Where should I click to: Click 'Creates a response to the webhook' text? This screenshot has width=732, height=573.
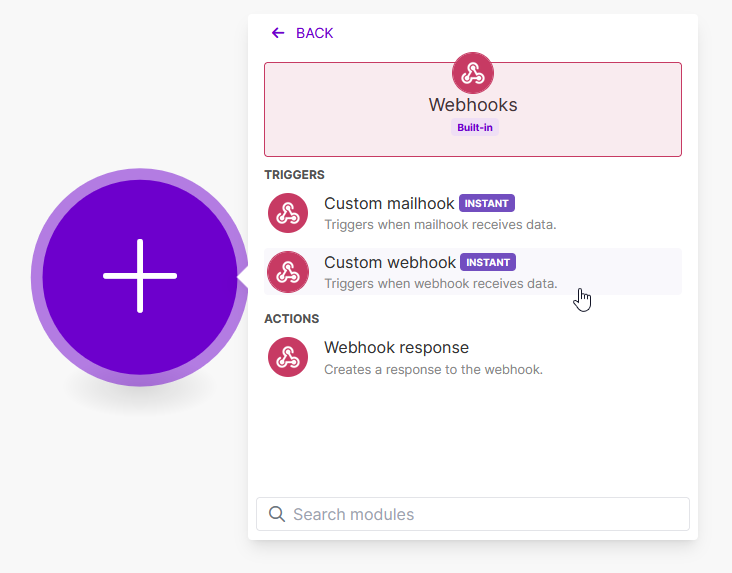pyautogui.click(x=433, y=369)
